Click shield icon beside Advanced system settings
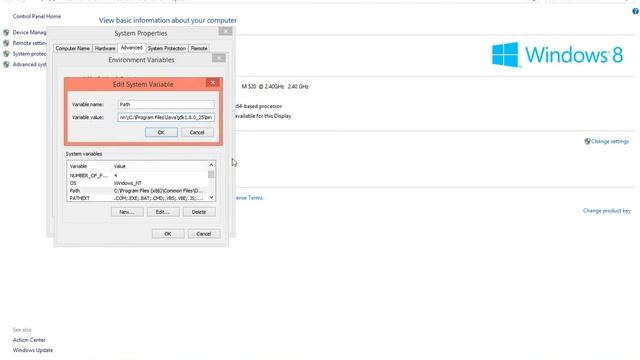The height and width of the screenshot is (360, 640). tap(6, 64)
